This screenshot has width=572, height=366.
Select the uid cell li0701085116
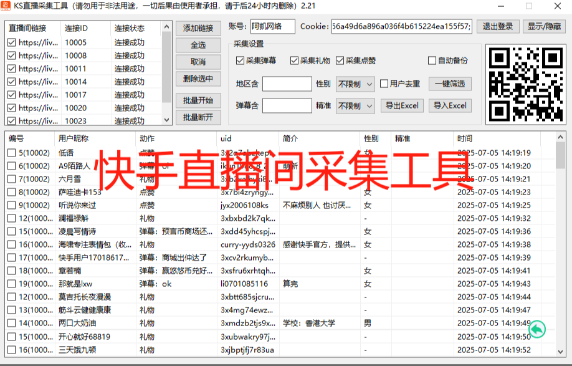click(244, 284)
